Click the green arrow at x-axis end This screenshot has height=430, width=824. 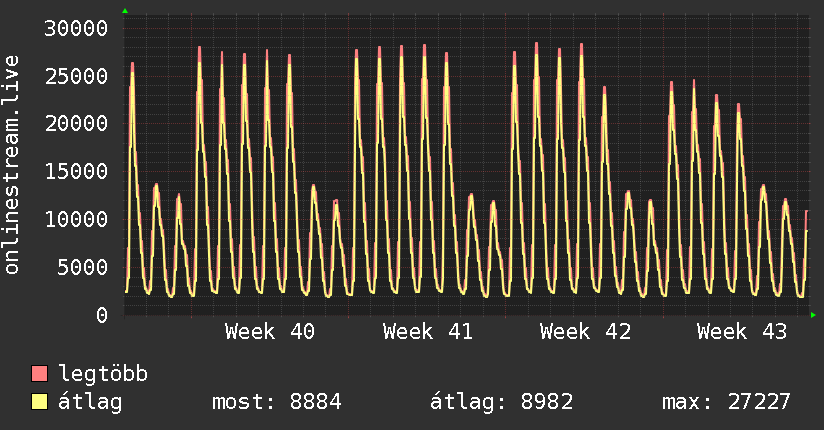(813, 315)
